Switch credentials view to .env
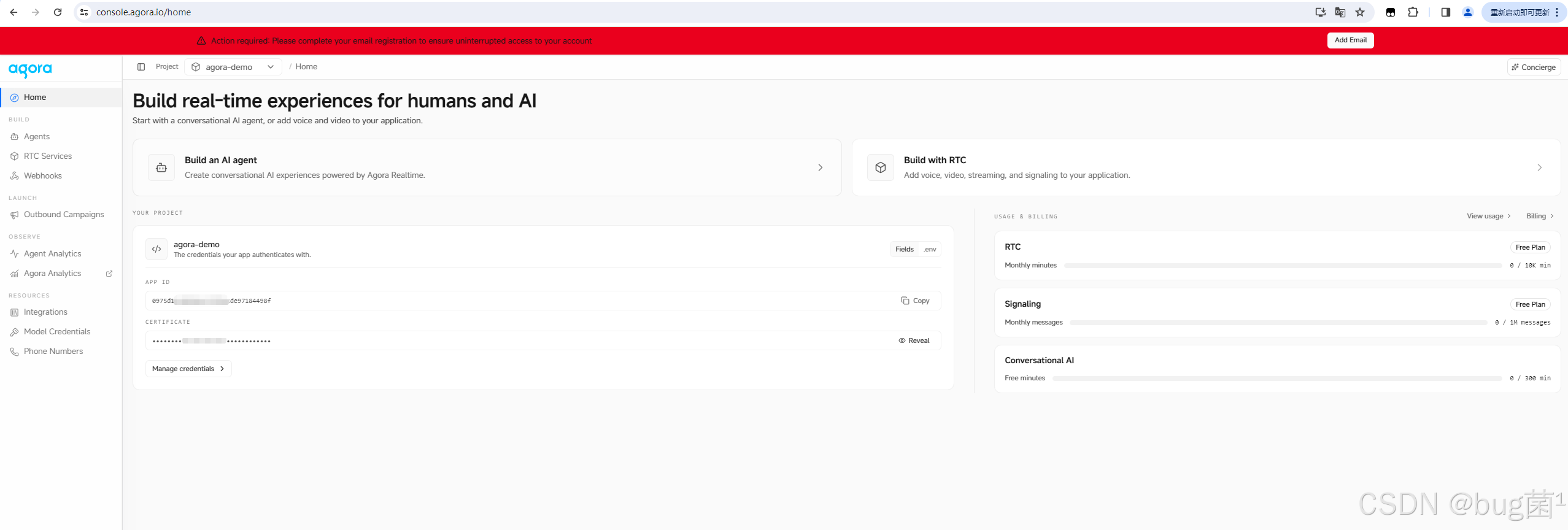This screenshot has height=530, width=1568. (x=930, y=249)
